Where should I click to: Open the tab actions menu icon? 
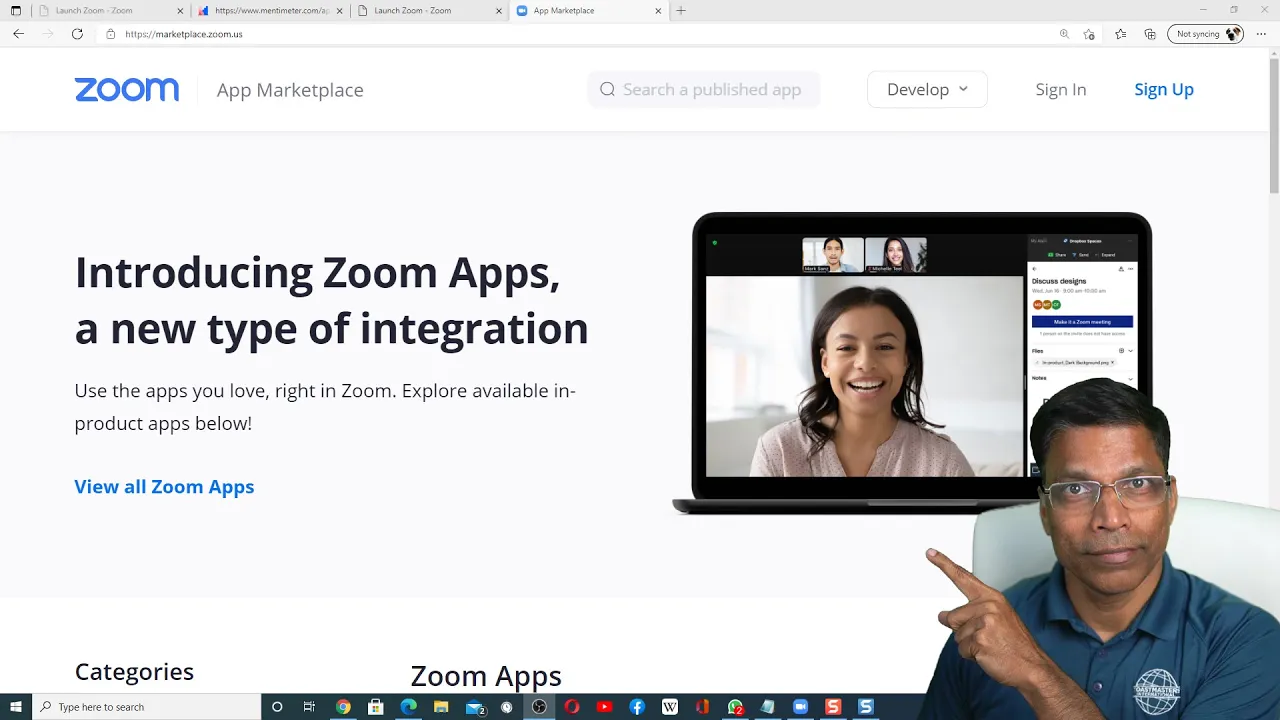tap(15, 10)
